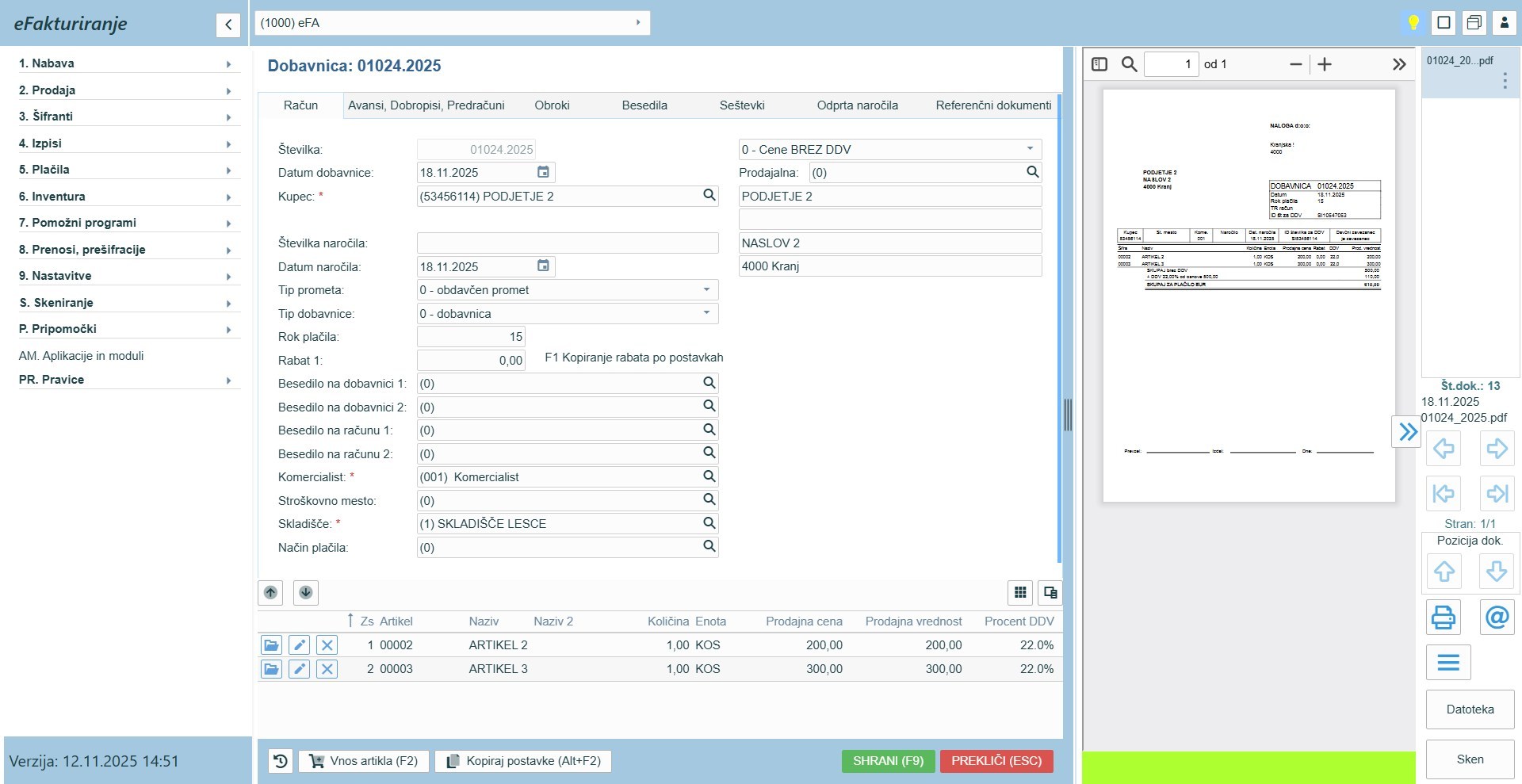Click the history icon in bottom toolbar
This screenshot has height=784, width=1522.
pos(281,761)
